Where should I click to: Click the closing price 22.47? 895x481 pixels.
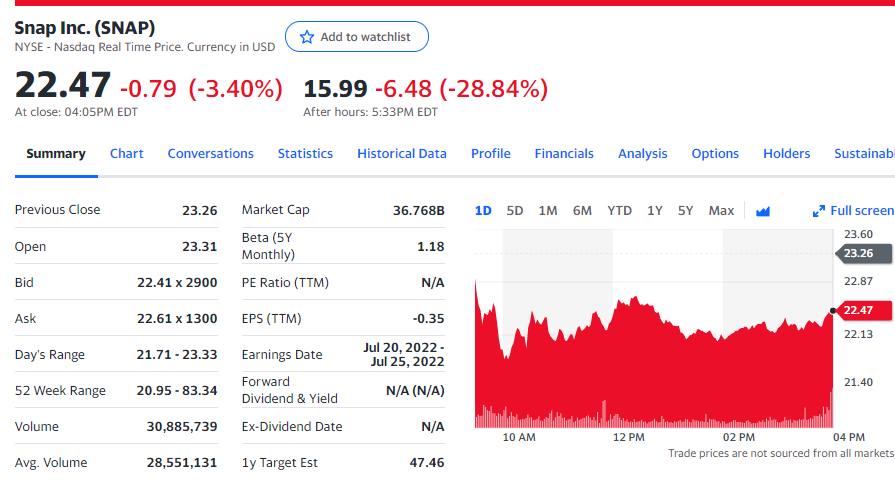(x=63, y=85)
